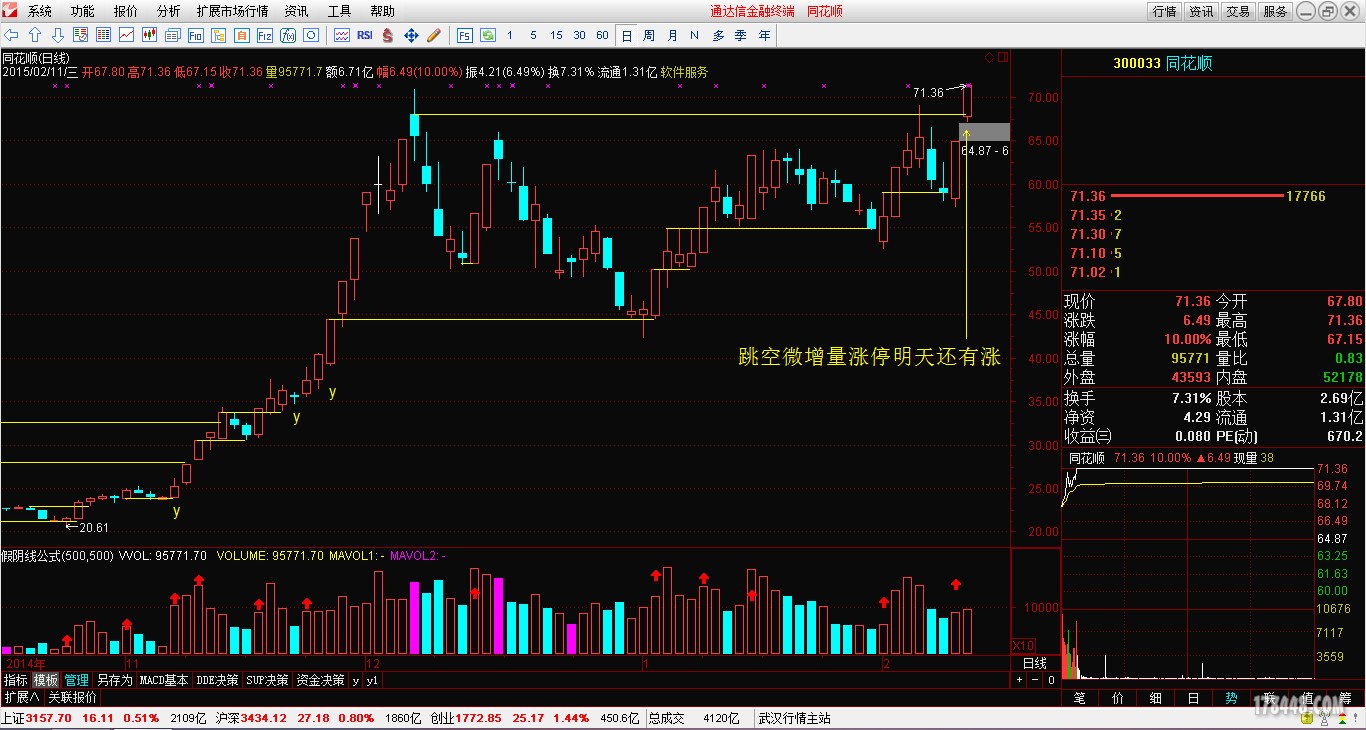1366x730 pixels.
Task: Open the tree structure toolbar icon
Action: [x=218, y=35]
